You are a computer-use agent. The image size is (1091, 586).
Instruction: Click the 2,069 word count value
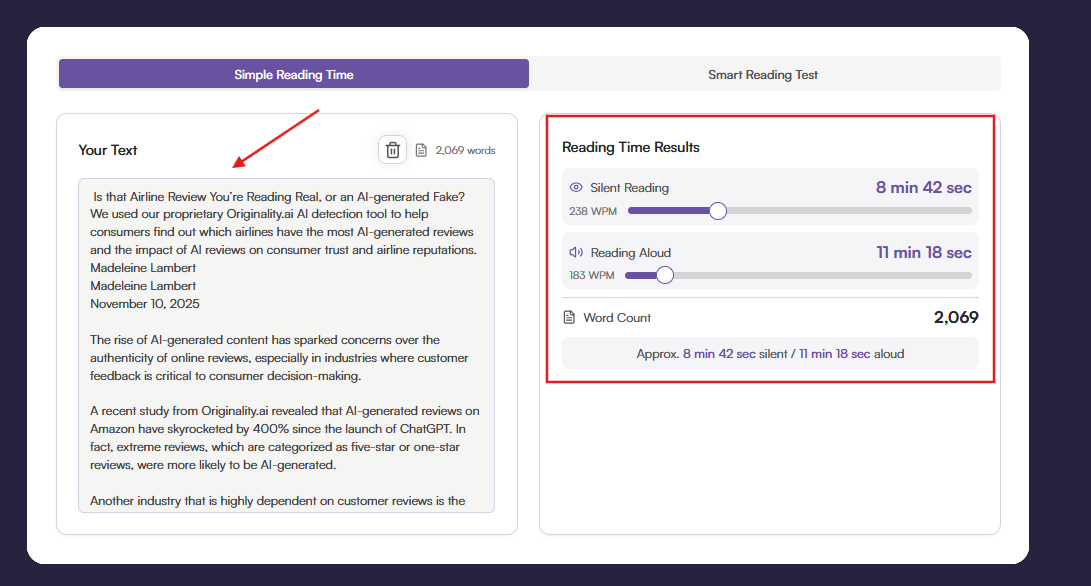tap(954, 317)
